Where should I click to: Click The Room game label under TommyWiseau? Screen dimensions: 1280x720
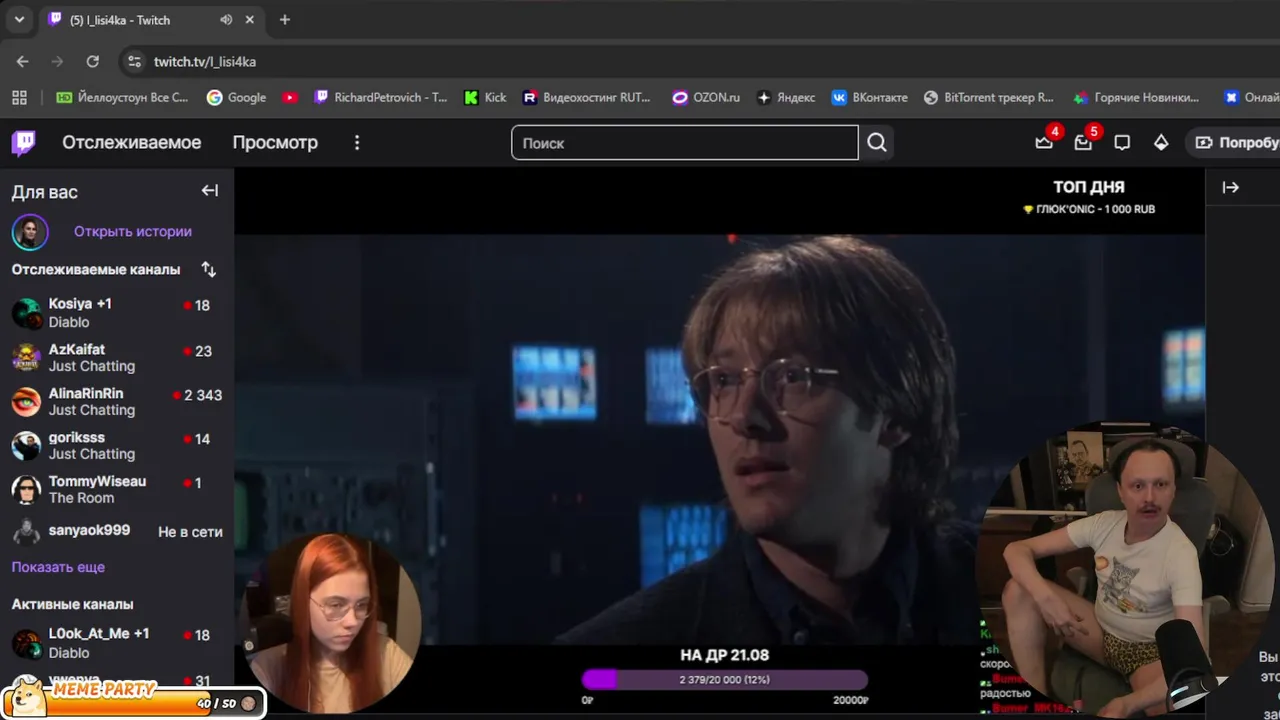pyautogui.click(x=81, y=498)
